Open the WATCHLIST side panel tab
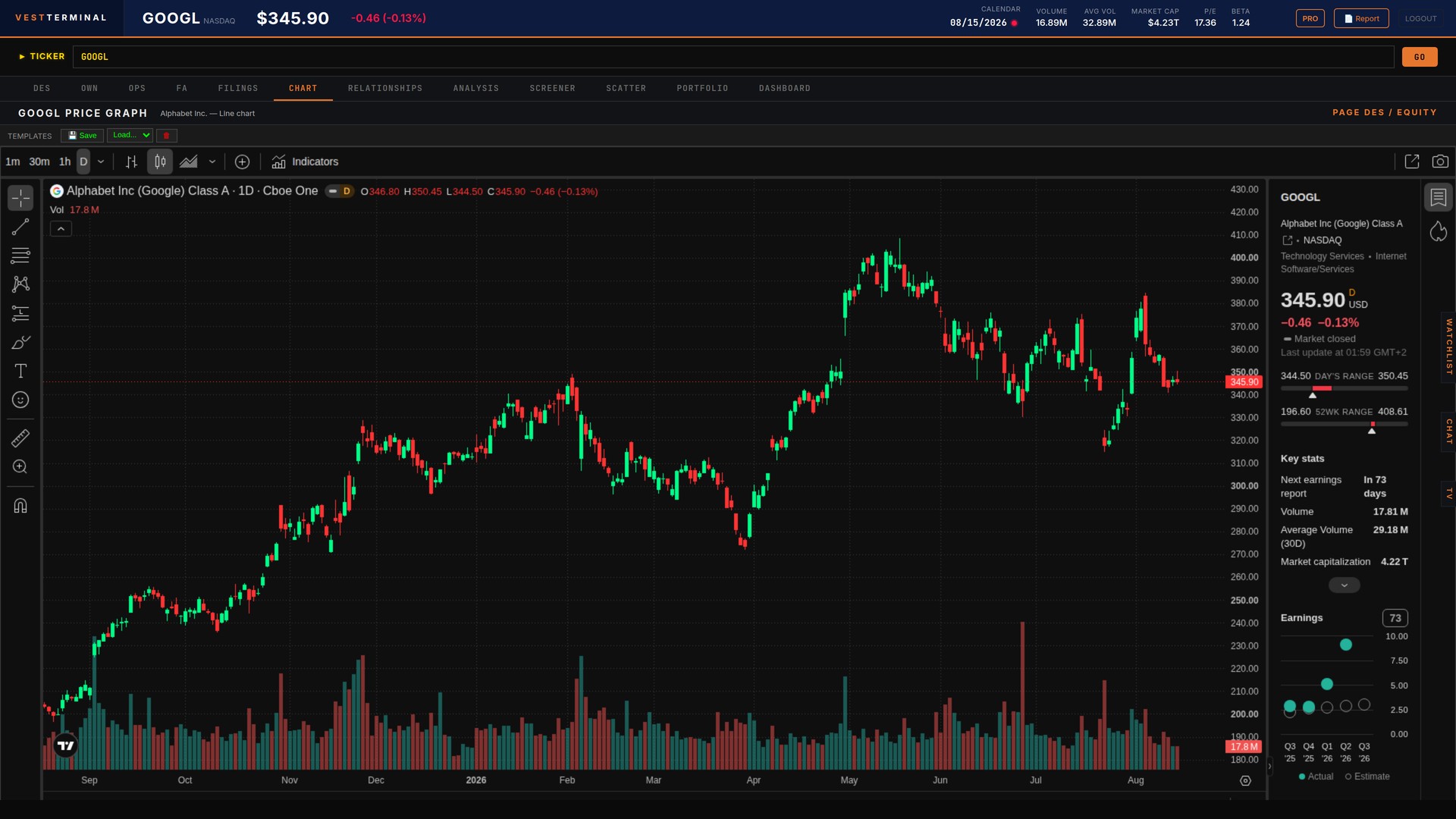This screenshot has height=819, width=1456. tap(1448, 347)
